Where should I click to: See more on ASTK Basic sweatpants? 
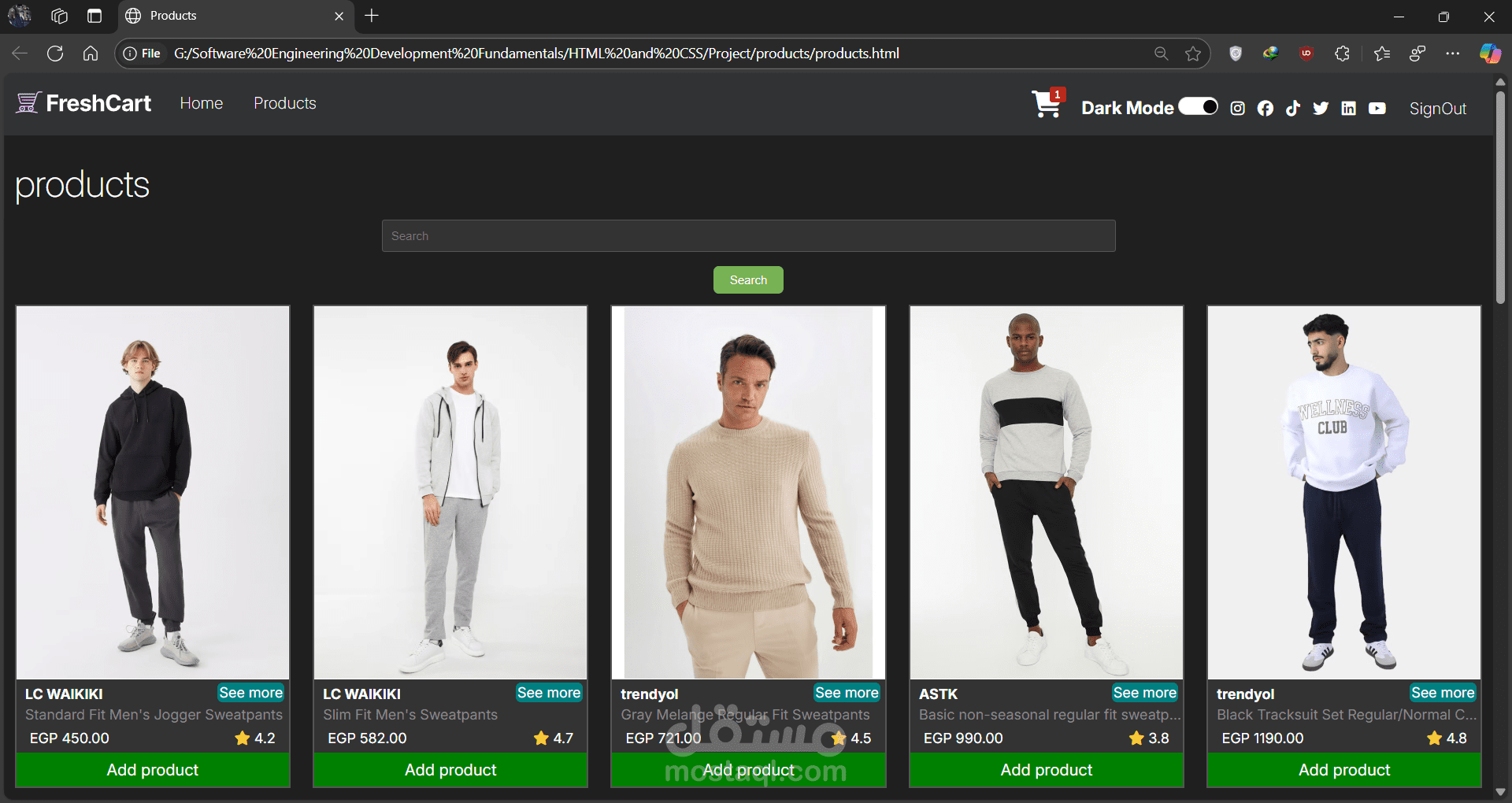coord(1145,693)
